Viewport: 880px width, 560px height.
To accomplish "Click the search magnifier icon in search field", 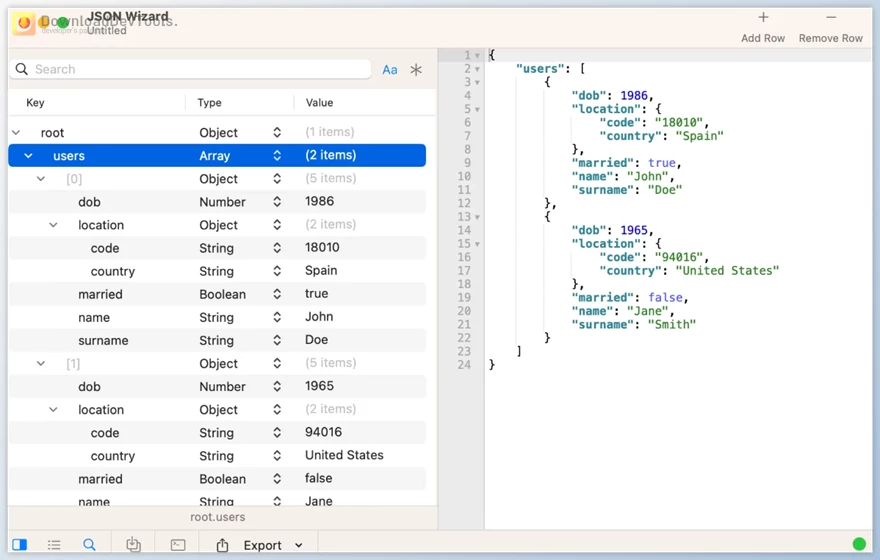I will [21, 69].
